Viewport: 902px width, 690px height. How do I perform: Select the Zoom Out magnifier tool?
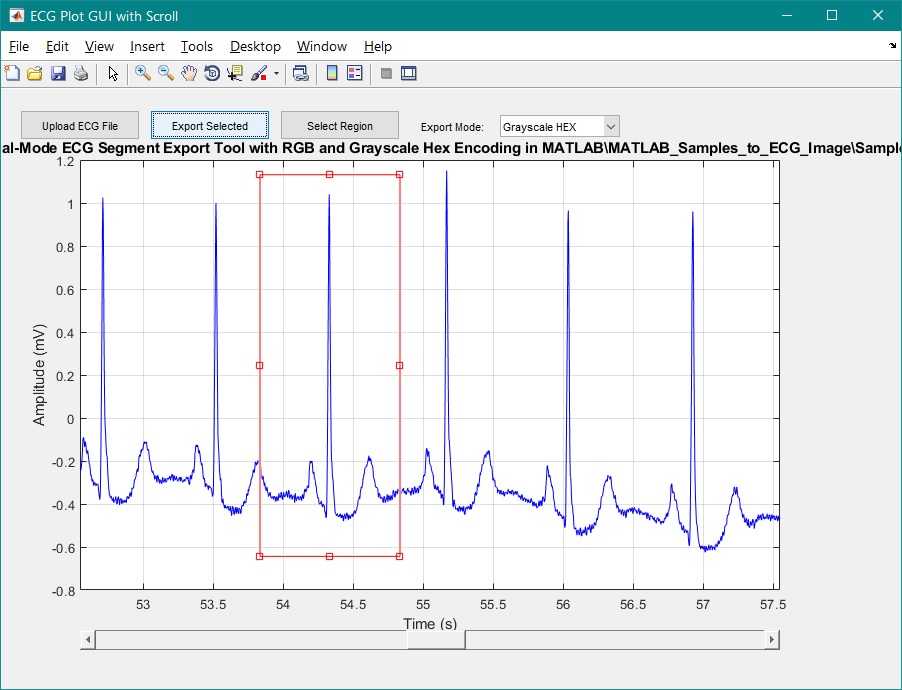pyautogui.click(x=166, y=73)
